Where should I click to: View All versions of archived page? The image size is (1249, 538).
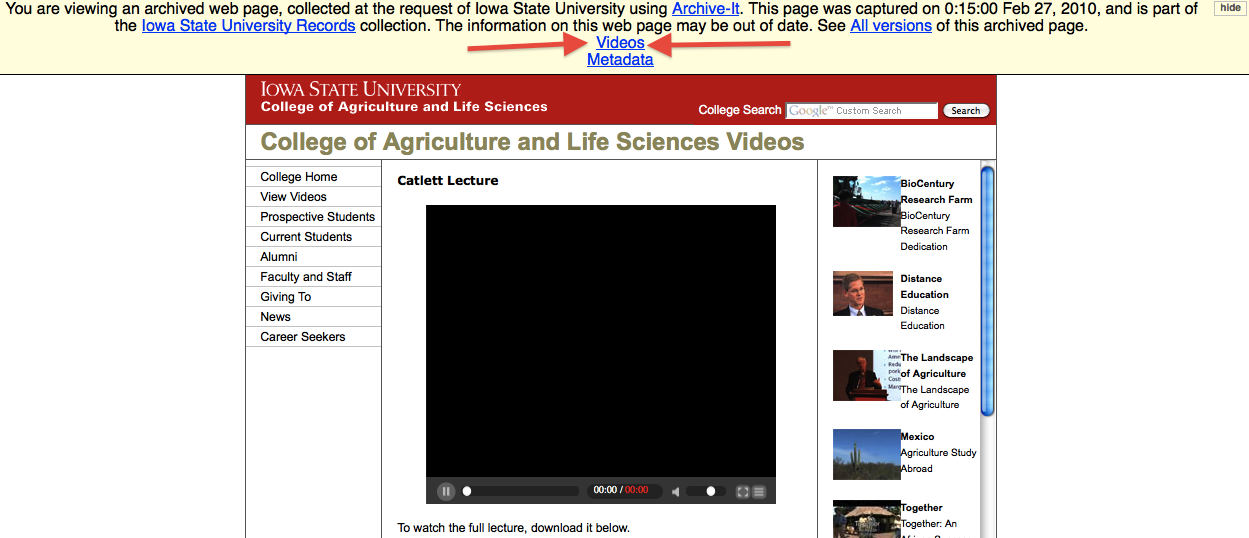pyautogui.click(x=890, y=26)
